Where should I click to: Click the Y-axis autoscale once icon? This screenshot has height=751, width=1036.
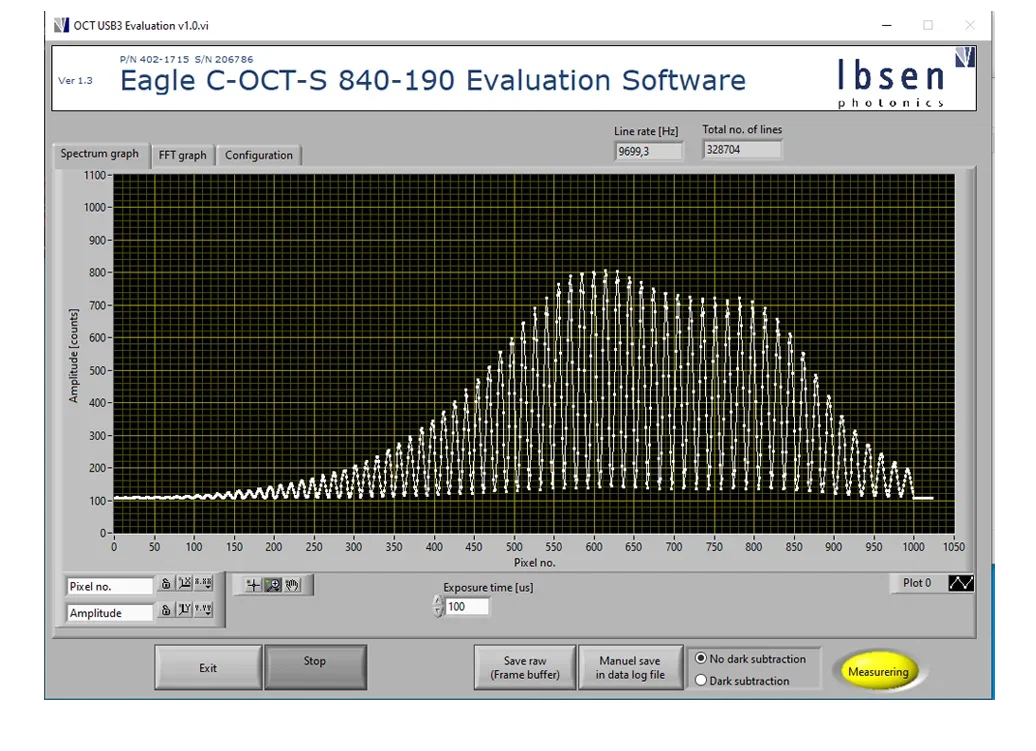[x=184, y=610]
